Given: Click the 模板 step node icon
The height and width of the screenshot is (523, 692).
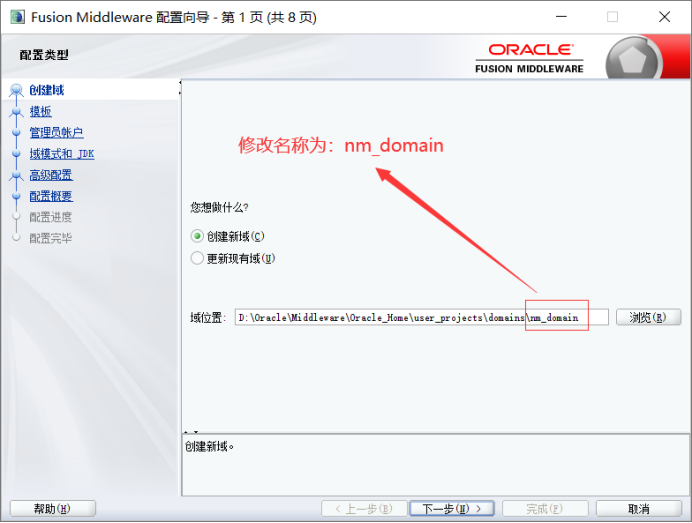Looking at the screenshot, I should click(16, 112).
